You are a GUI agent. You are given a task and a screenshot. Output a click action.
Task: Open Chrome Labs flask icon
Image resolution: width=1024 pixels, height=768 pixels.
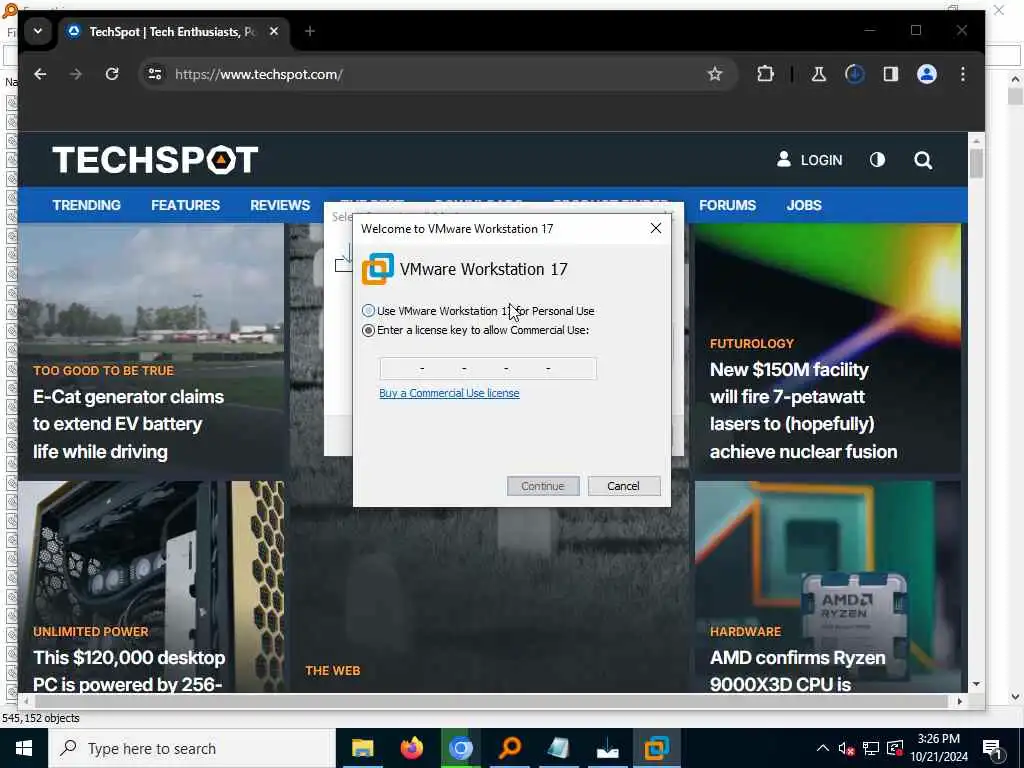(x=818, y=74)
